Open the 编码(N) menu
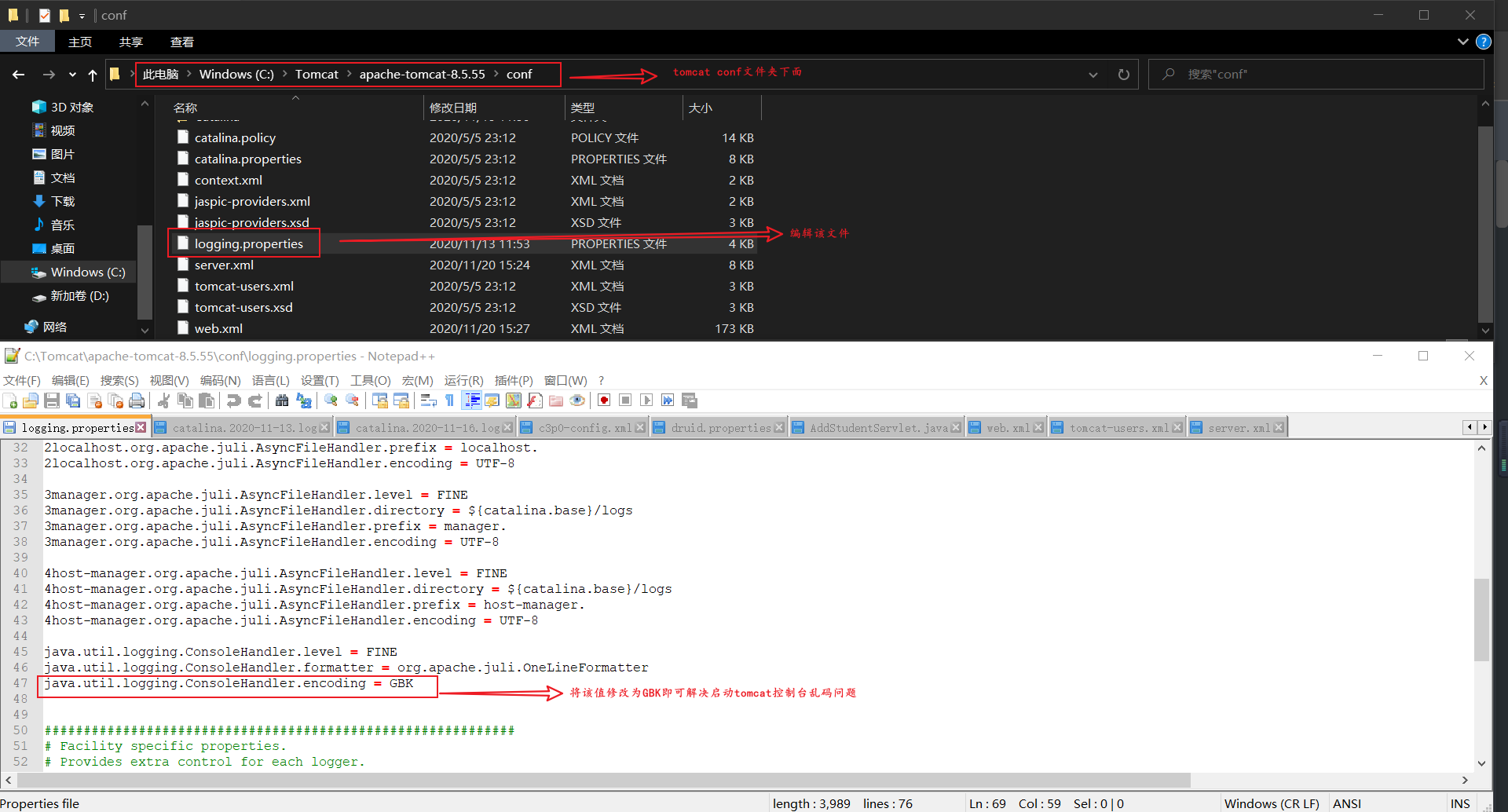The height and width of the screenshot is (812, 1508). tap(220, 380)
